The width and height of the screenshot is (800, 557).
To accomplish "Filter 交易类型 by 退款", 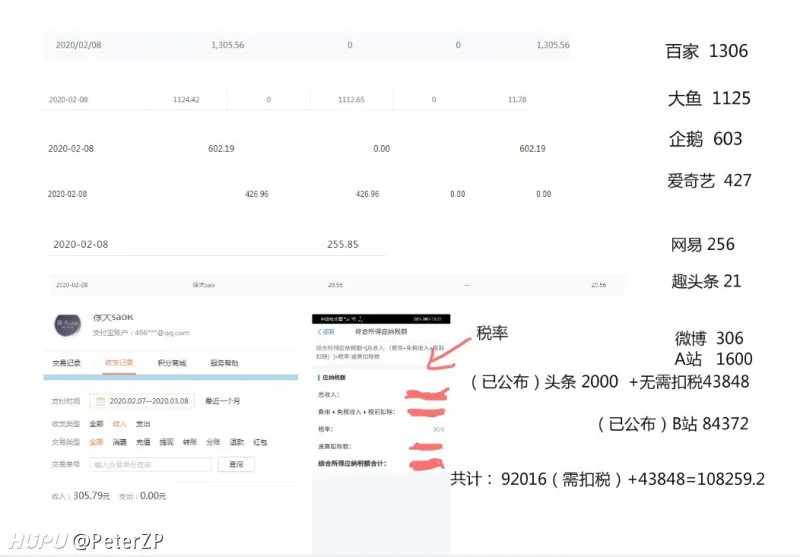I will click(237, 442).
